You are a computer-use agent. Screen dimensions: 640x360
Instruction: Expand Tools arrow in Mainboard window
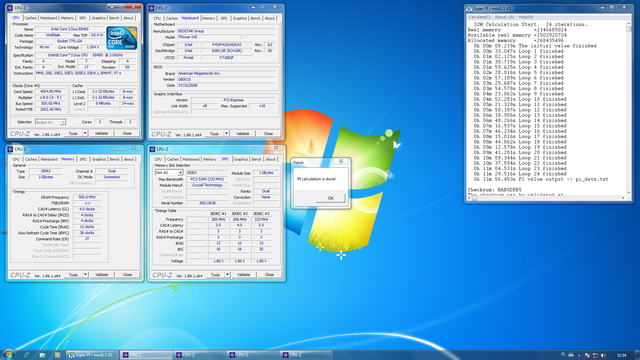(x=227, y=133)
